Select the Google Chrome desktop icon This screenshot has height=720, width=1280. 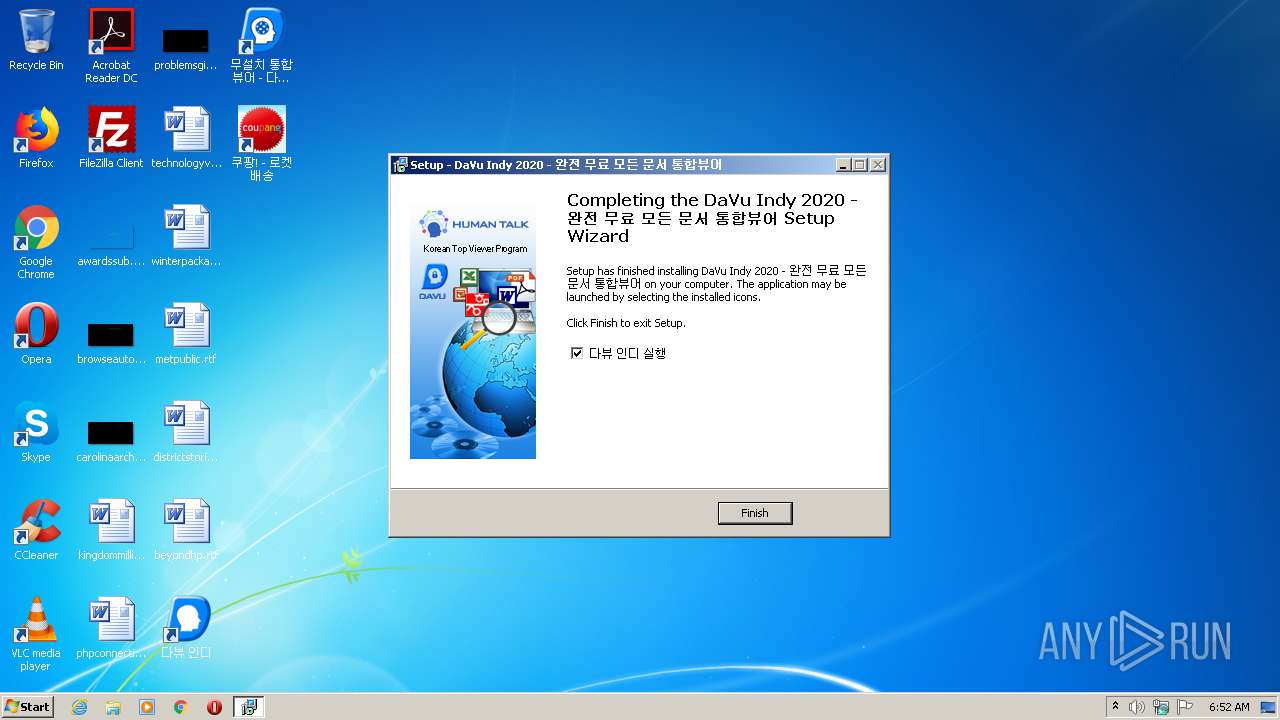[36, 242]
